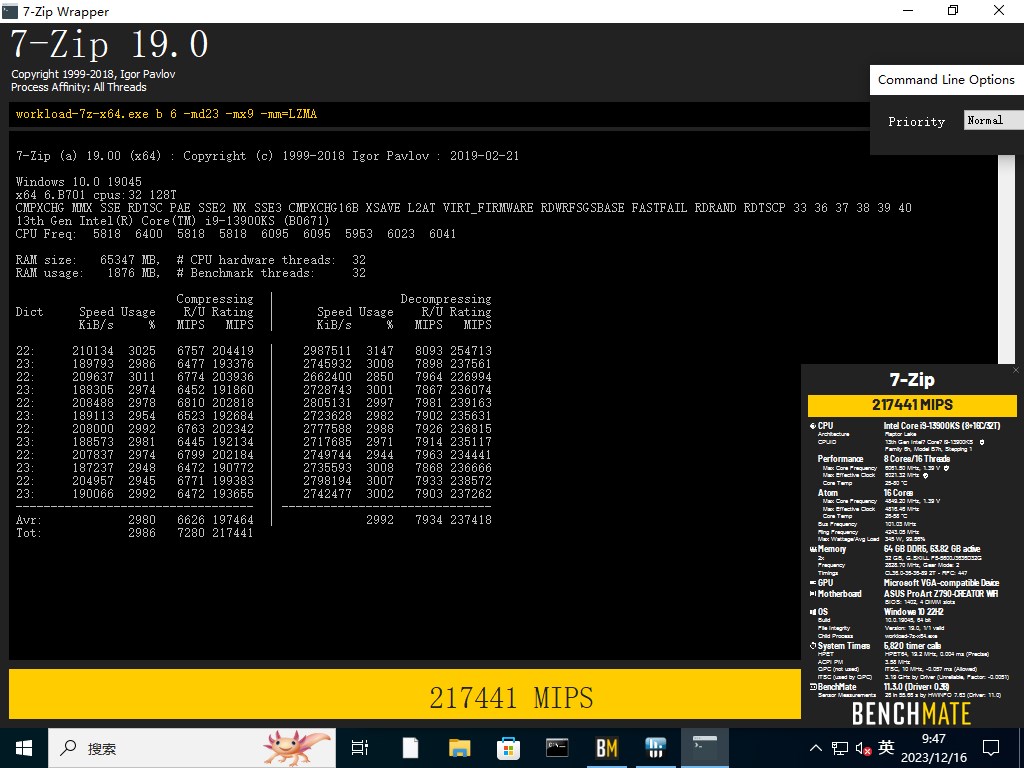This screenshot has width=1024, height=768.
Task: Switch input language via 英 indicator
Action: pos(886,747)
